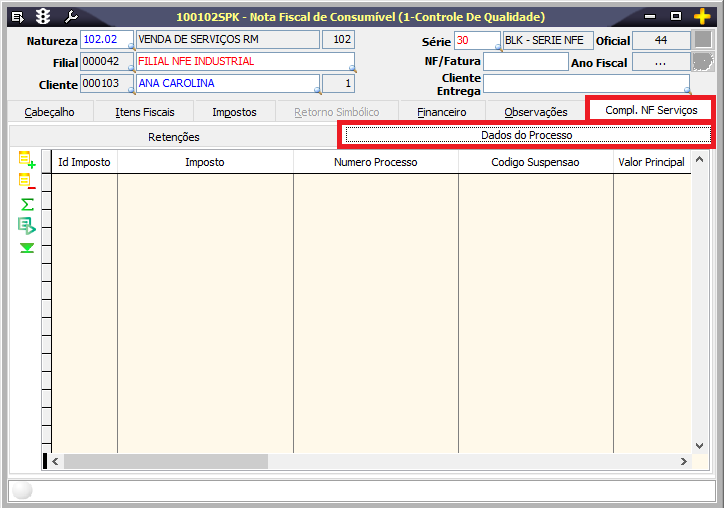Open the Cliente Entrega lookup magnifier
The width and height of the screenshot is (724, 508).
click(x=688, y=90)
